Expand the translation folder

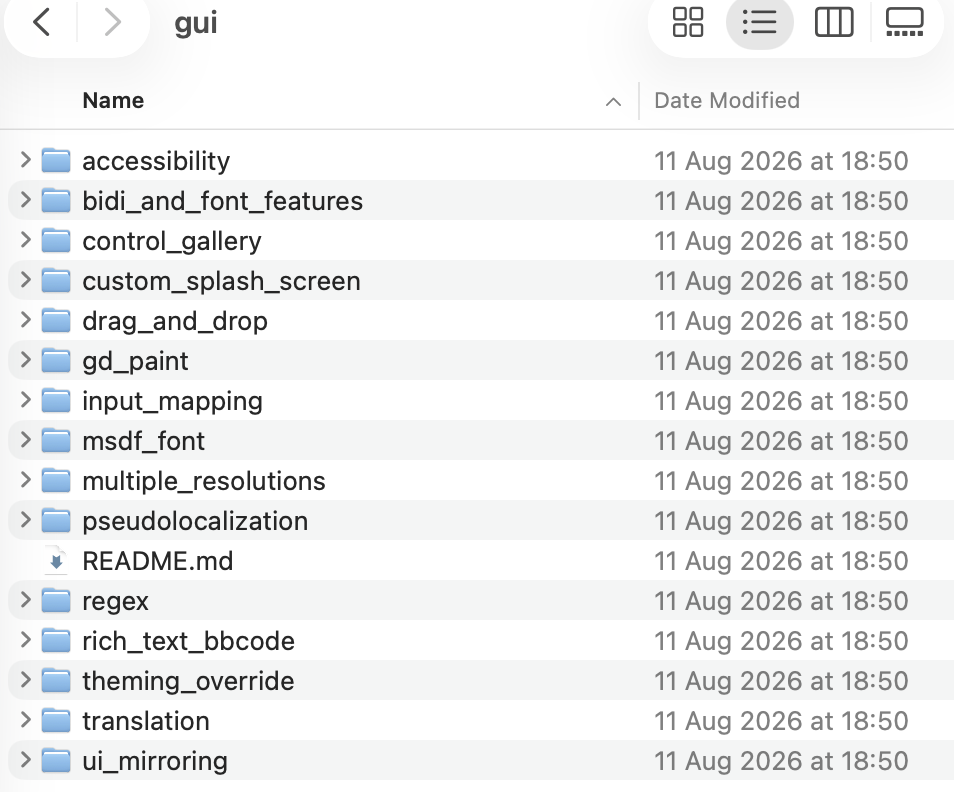click(x=26, y=721)
